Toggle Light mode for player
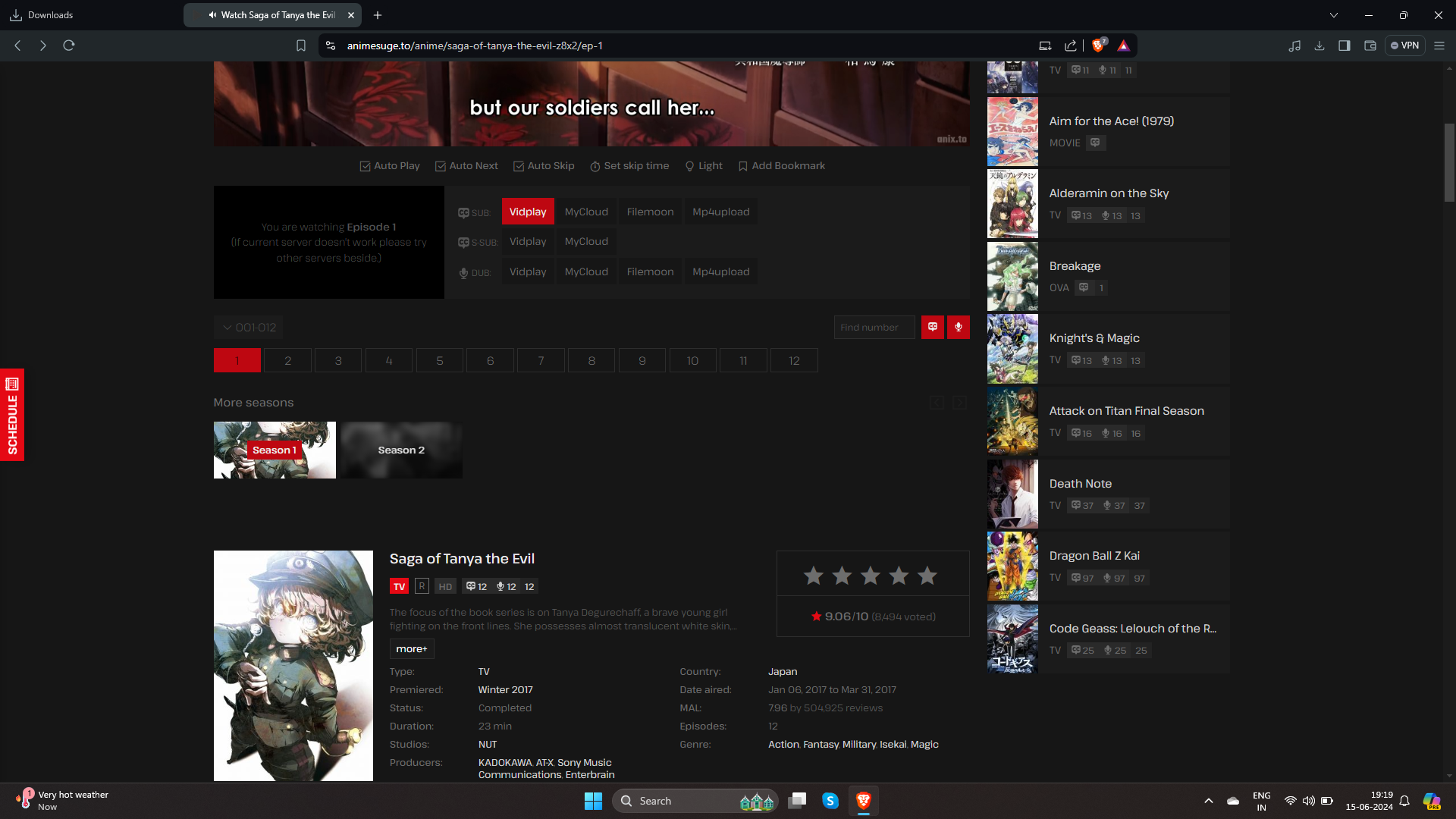 point(704,166)
